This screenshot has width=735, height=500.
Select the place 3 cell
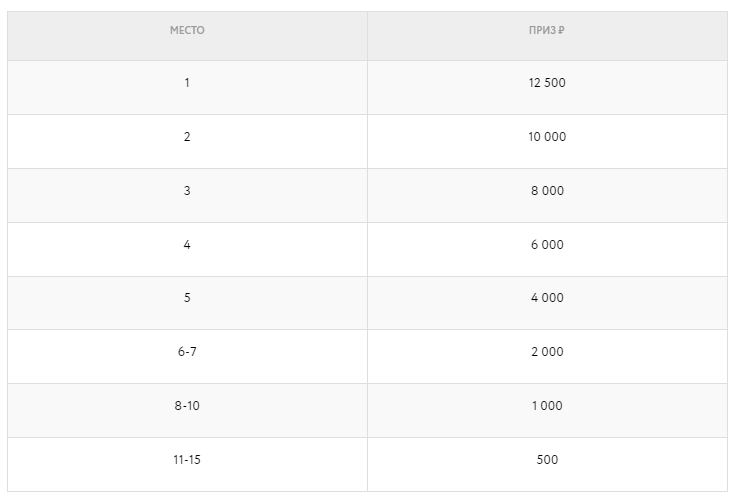point(187,191)
